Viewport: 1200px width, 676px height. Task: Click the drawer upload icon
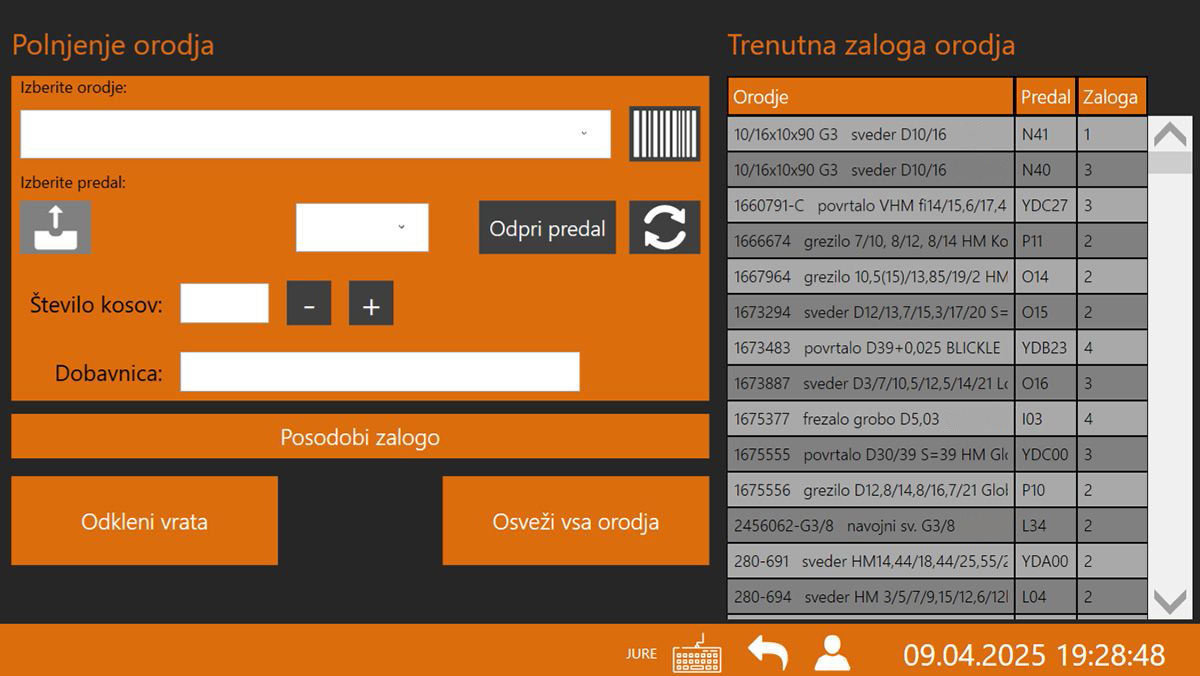(x=56, y=227)
